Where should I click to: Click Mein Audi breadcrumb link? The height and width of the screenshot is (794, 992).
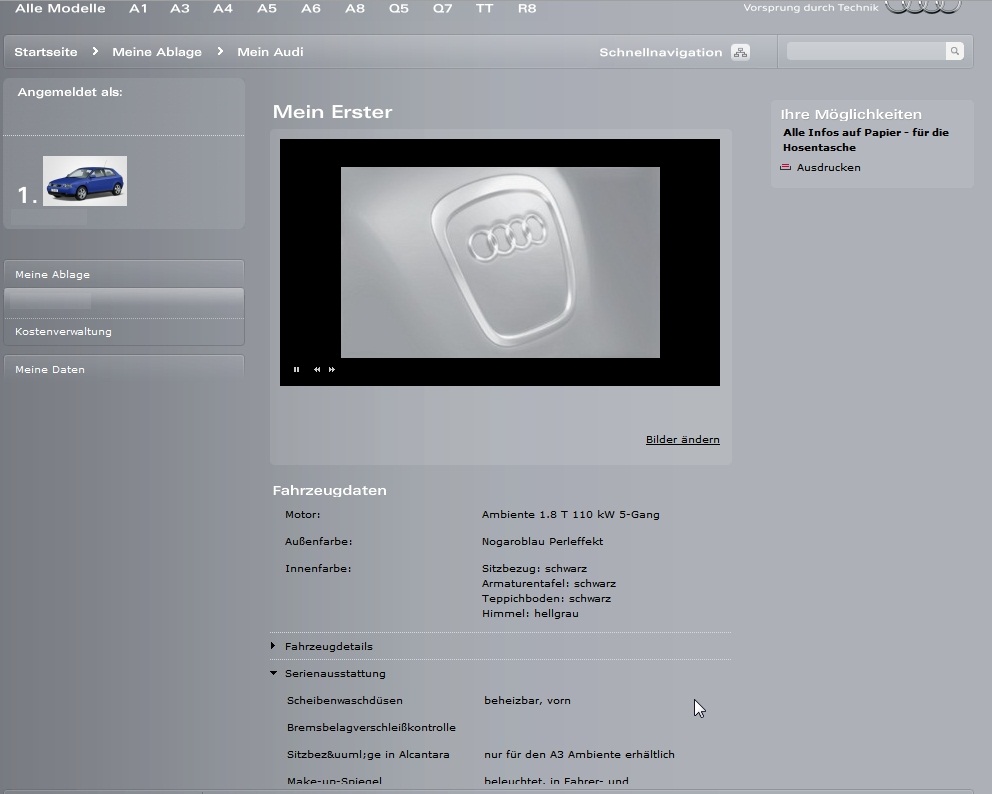click(270, 52)
